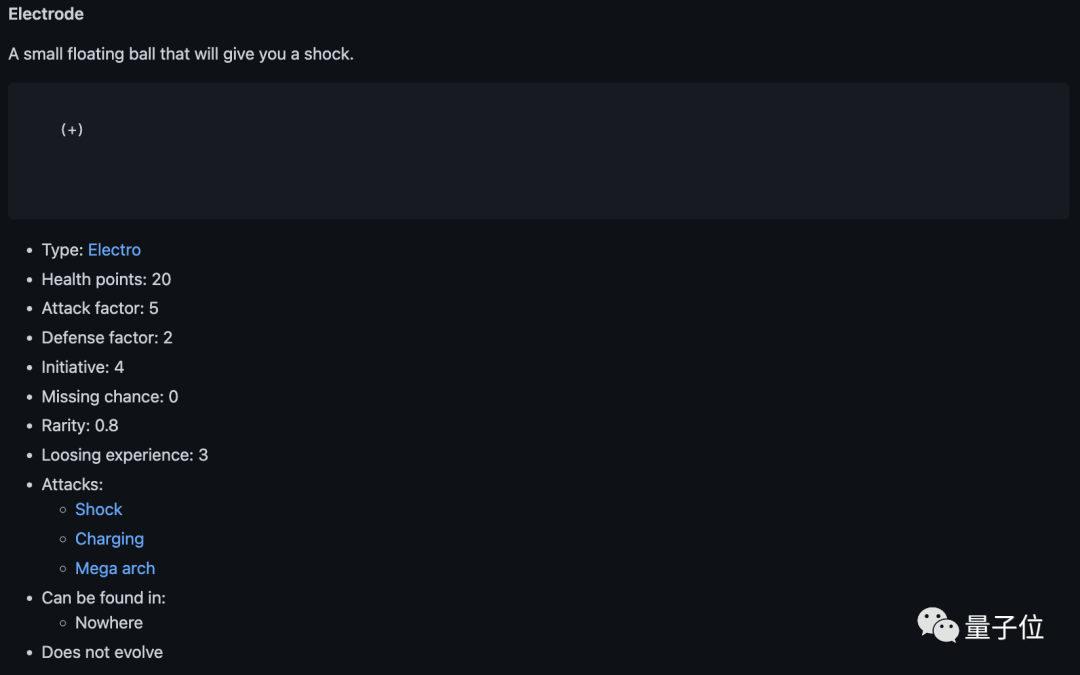This screenshot has height=675, width=1080.
Task: Click the Missing chance: 0 entry
Action: [110, 397]
